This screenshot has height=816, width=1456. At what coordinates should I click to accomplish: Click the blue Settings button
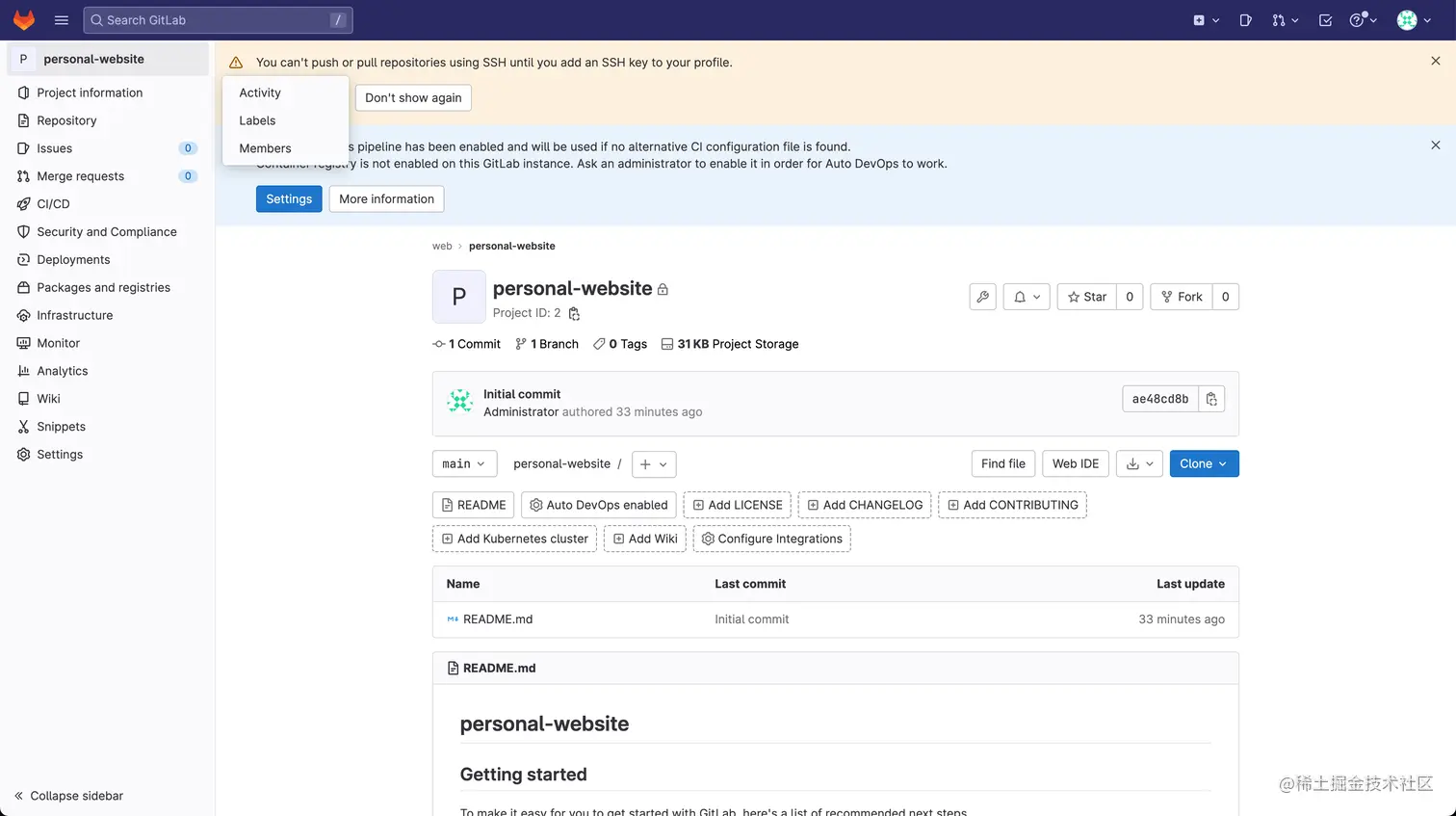click(289, 199)
